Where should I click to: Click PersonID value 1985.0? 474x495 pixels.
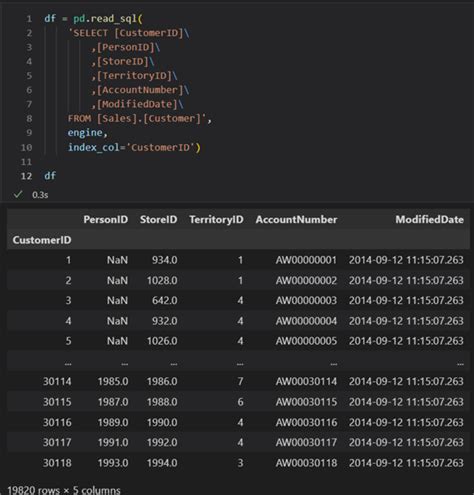pos(113,381)
